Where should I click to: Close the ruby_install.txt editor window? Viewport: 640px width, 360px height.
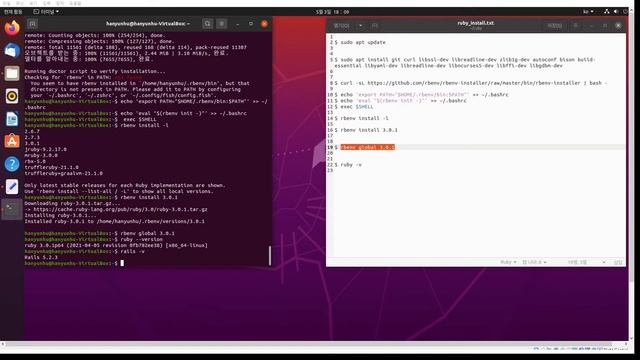618,26
